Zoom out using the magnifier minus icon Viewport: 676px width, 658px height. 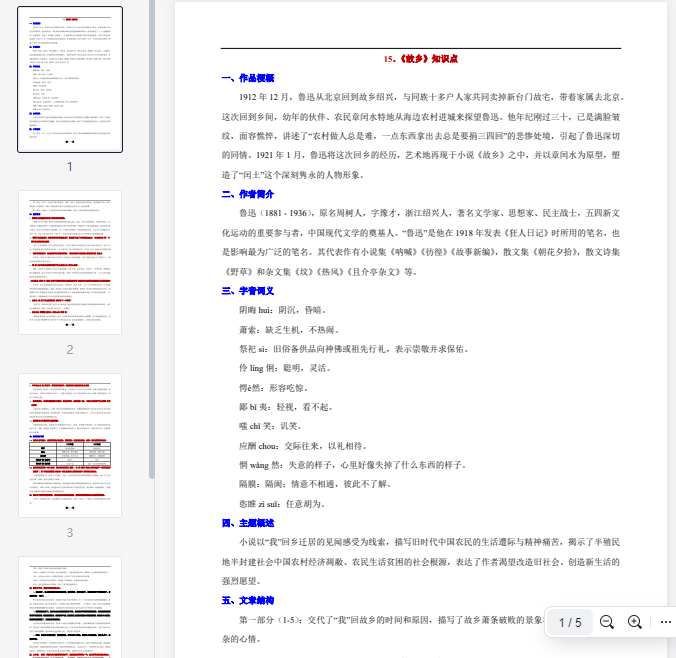(607, 622)
